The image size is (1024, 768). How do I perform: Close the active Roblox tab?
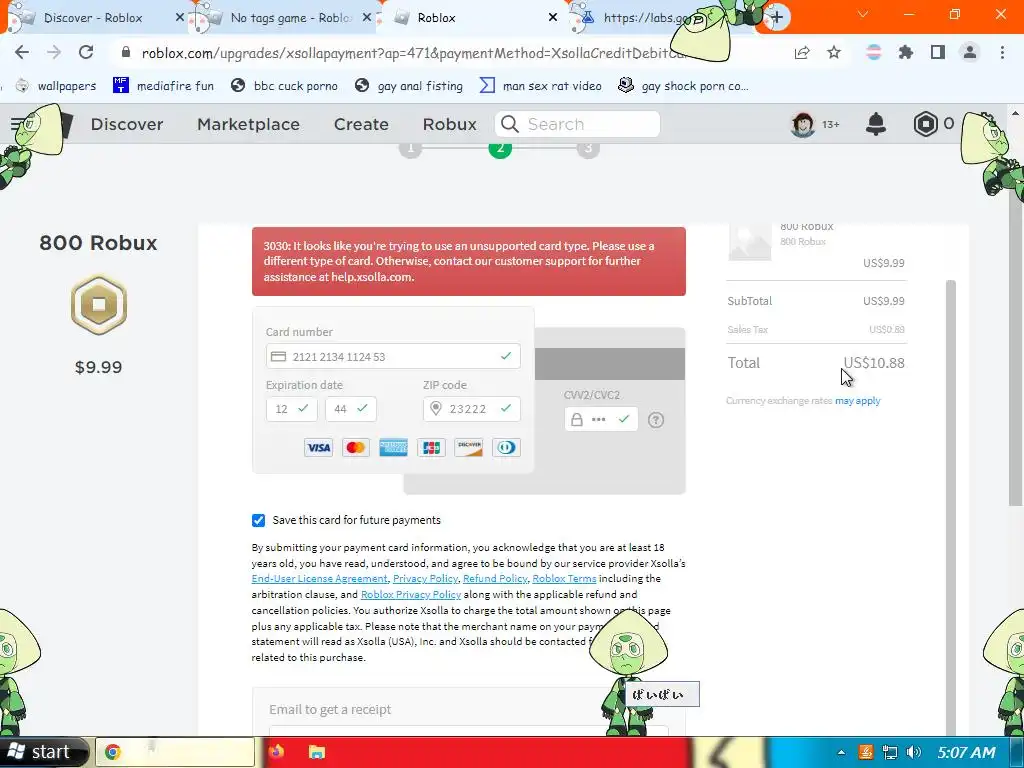552,18
